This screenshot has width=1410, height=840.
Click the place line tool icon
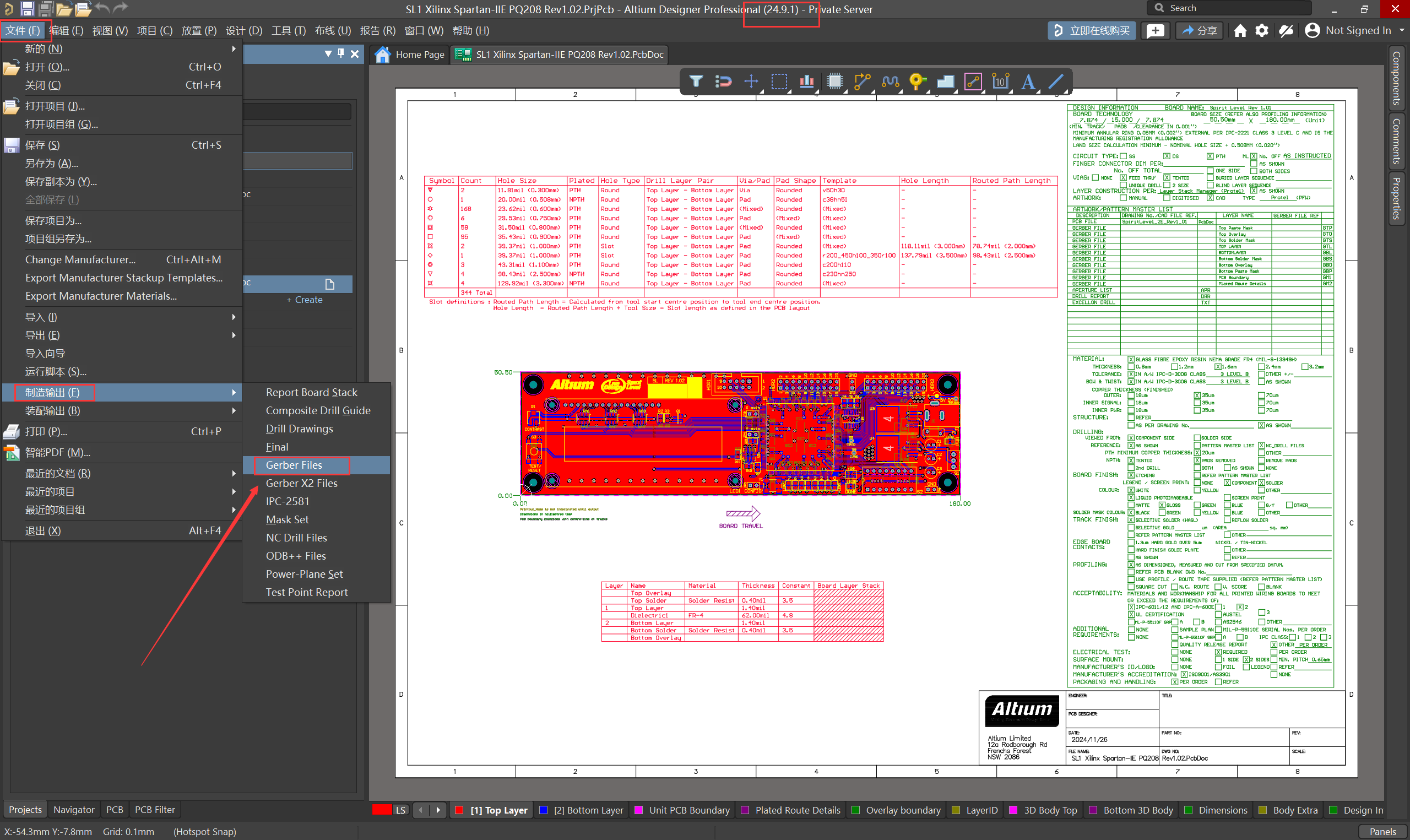1056,82
